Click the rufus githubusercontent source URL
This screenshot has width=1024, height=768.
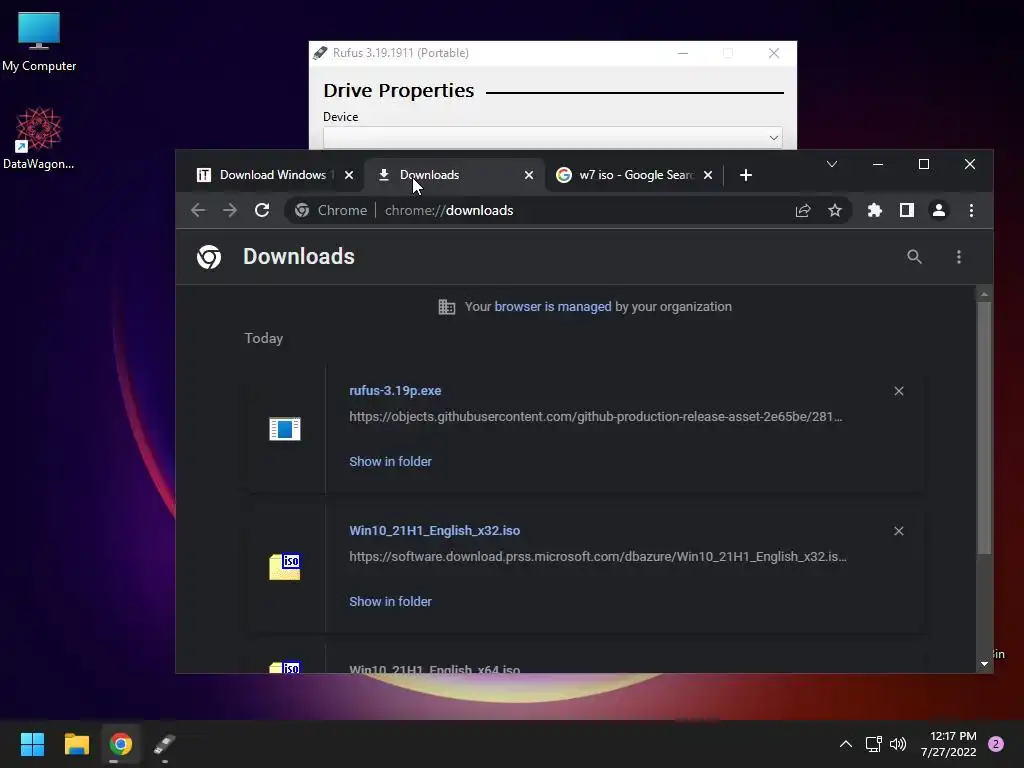(596, 417)
